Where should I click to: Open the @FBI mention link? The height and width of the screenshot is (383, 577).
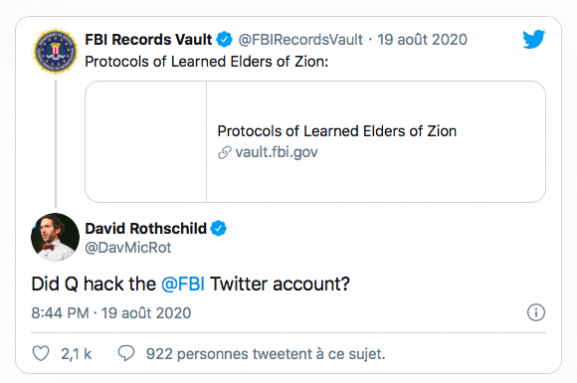[x=183, y=284]
